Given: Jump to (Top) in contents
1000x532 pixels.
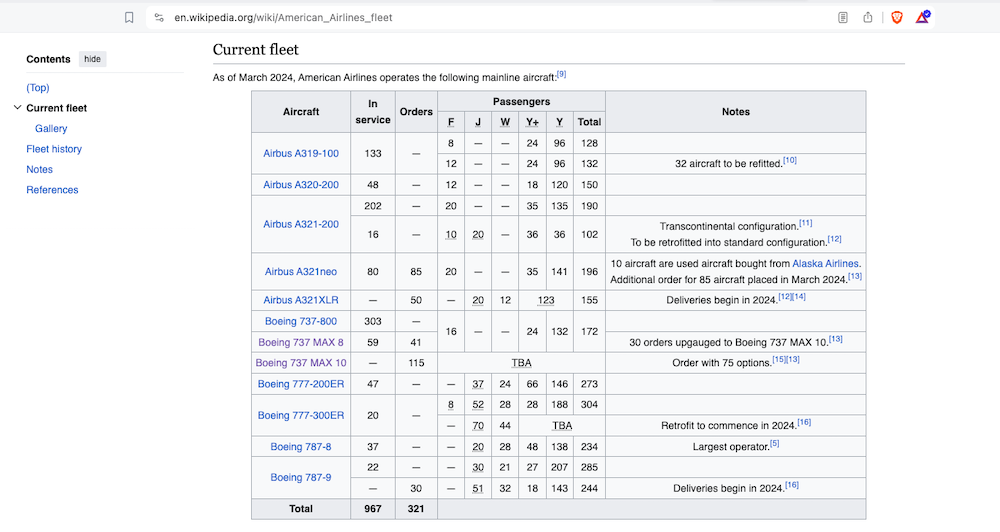Looking at the screenshot, I should click(x=38, y=88).
